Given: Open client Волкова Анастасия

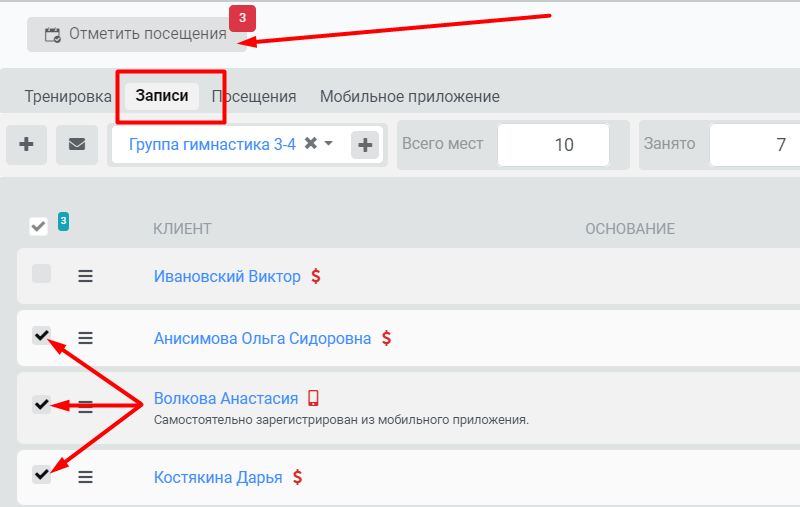Looking at the screenshot, I should (226, 398).
